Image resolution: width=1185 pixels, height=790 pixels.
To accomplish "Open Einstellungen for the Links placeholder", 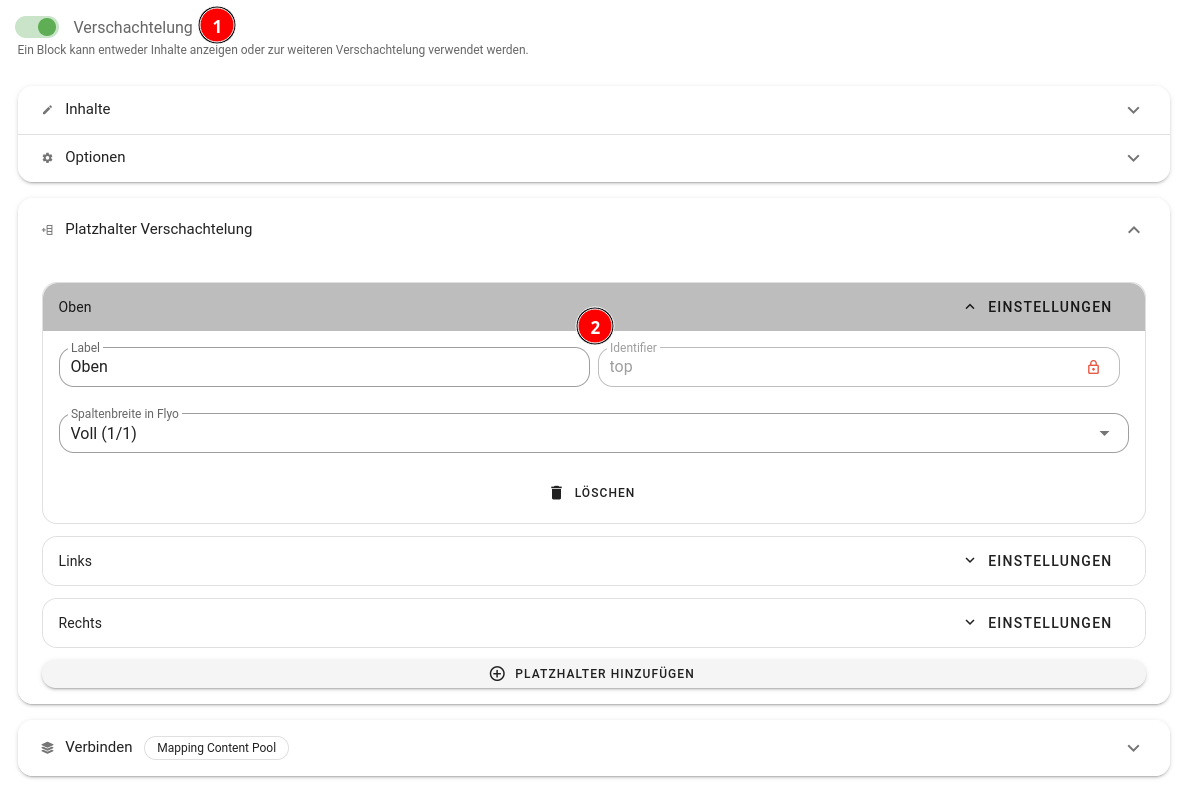I will (1038, 561).
